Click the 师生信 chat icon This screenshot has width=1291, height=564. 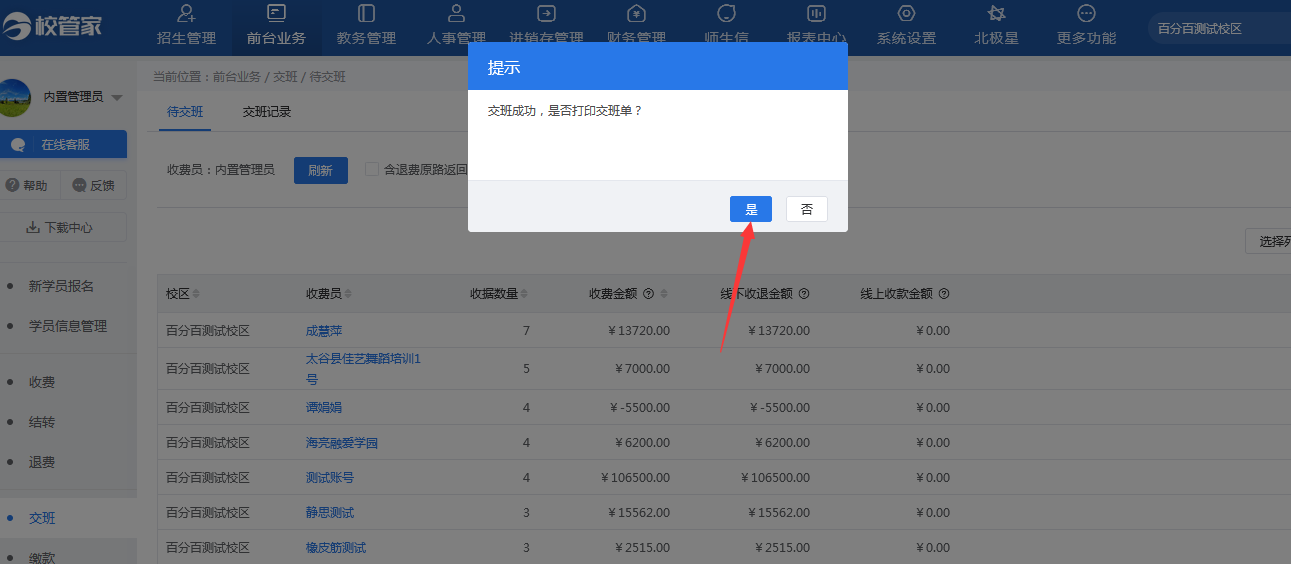tap(726, 13)
